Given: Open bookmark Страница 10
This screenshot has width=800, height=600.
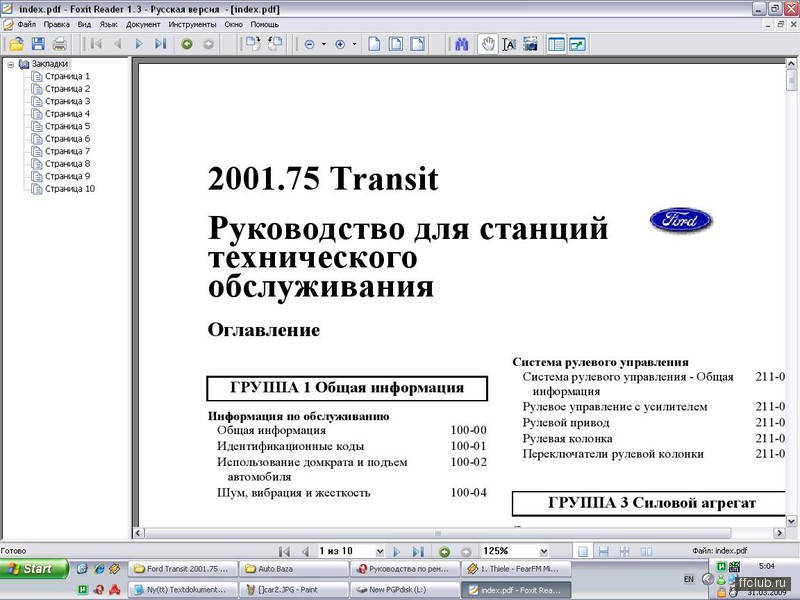Looking at the screenshot, I should click(70, 189).
